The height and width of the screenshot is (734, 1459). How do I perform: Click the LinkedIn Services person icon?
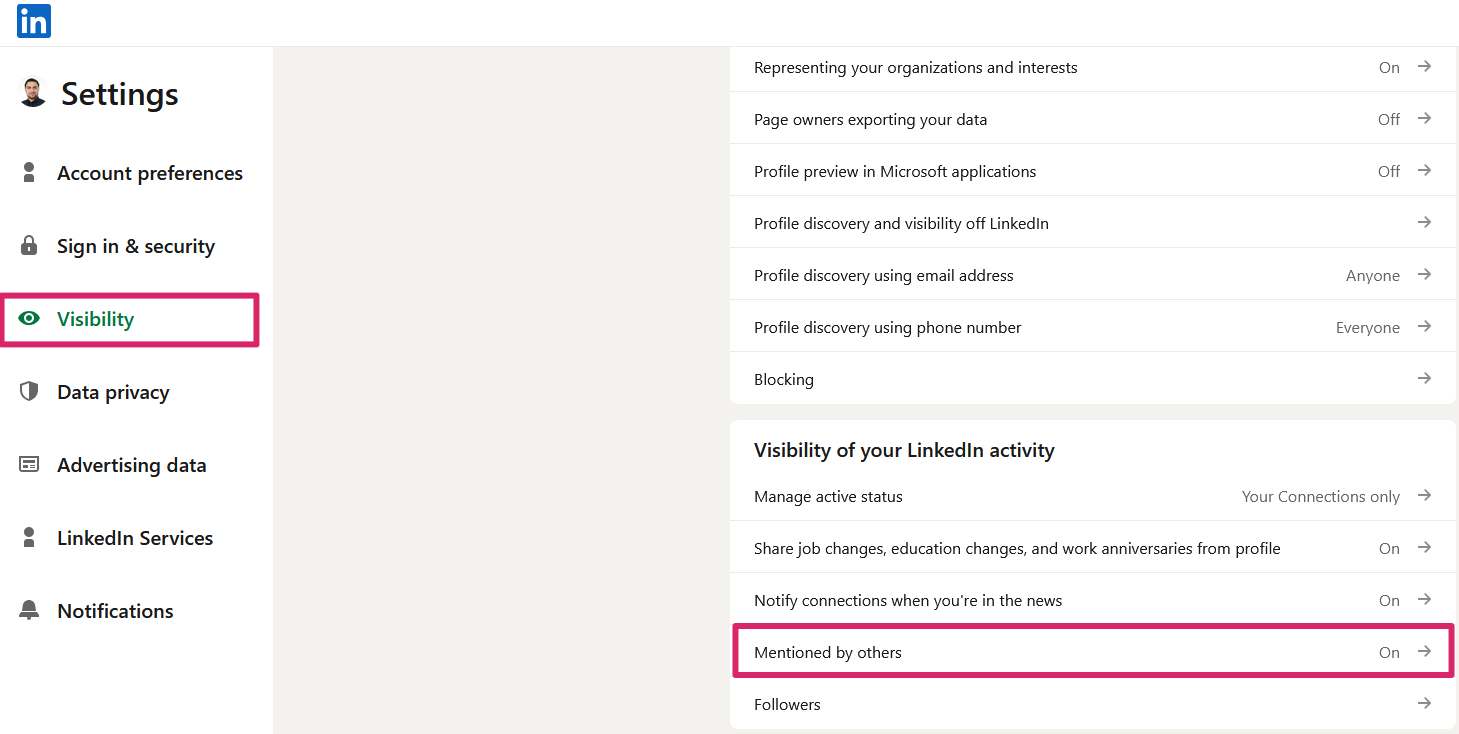29,537
